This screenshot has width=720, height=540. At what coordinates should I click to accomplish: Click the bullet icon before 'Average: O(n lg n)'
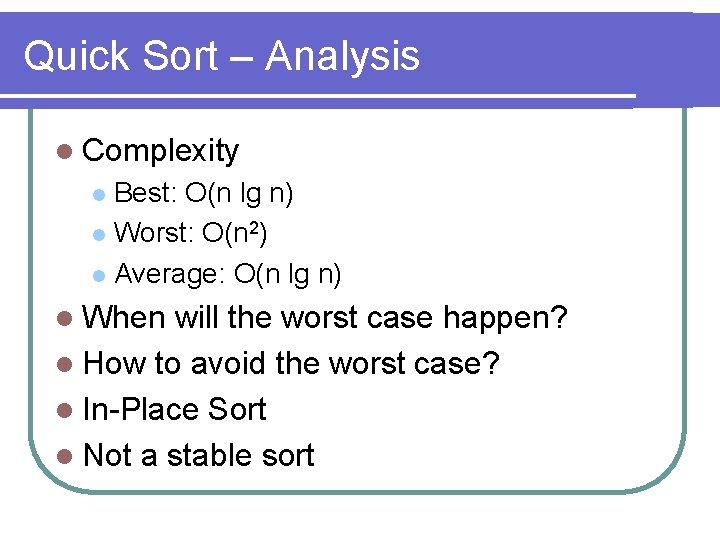(x=97, y=275)
